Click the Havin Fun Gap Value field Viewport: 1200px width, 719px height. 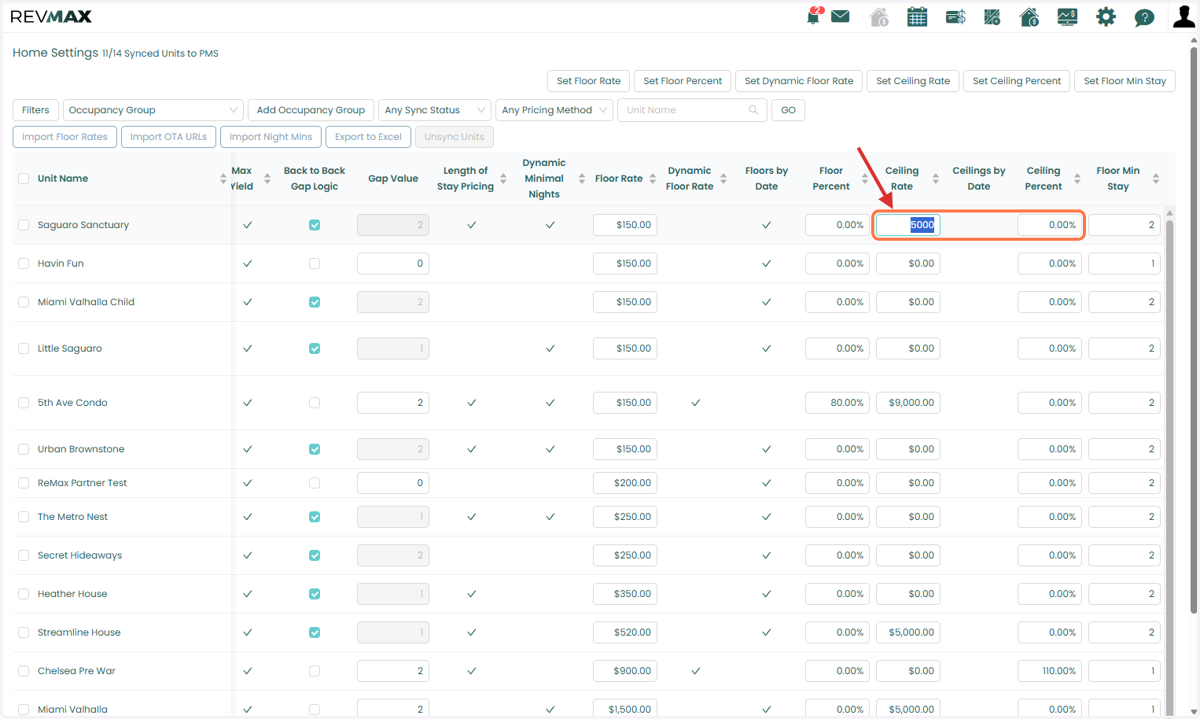(393, 264)
